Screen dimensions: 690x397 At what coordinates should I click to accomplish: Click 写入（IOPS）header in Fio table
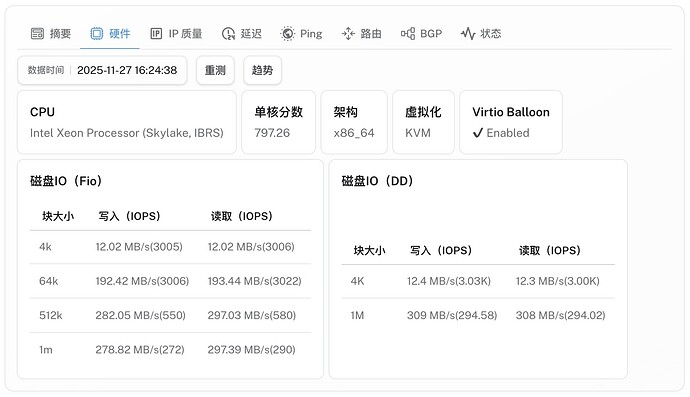click(129, 216)
